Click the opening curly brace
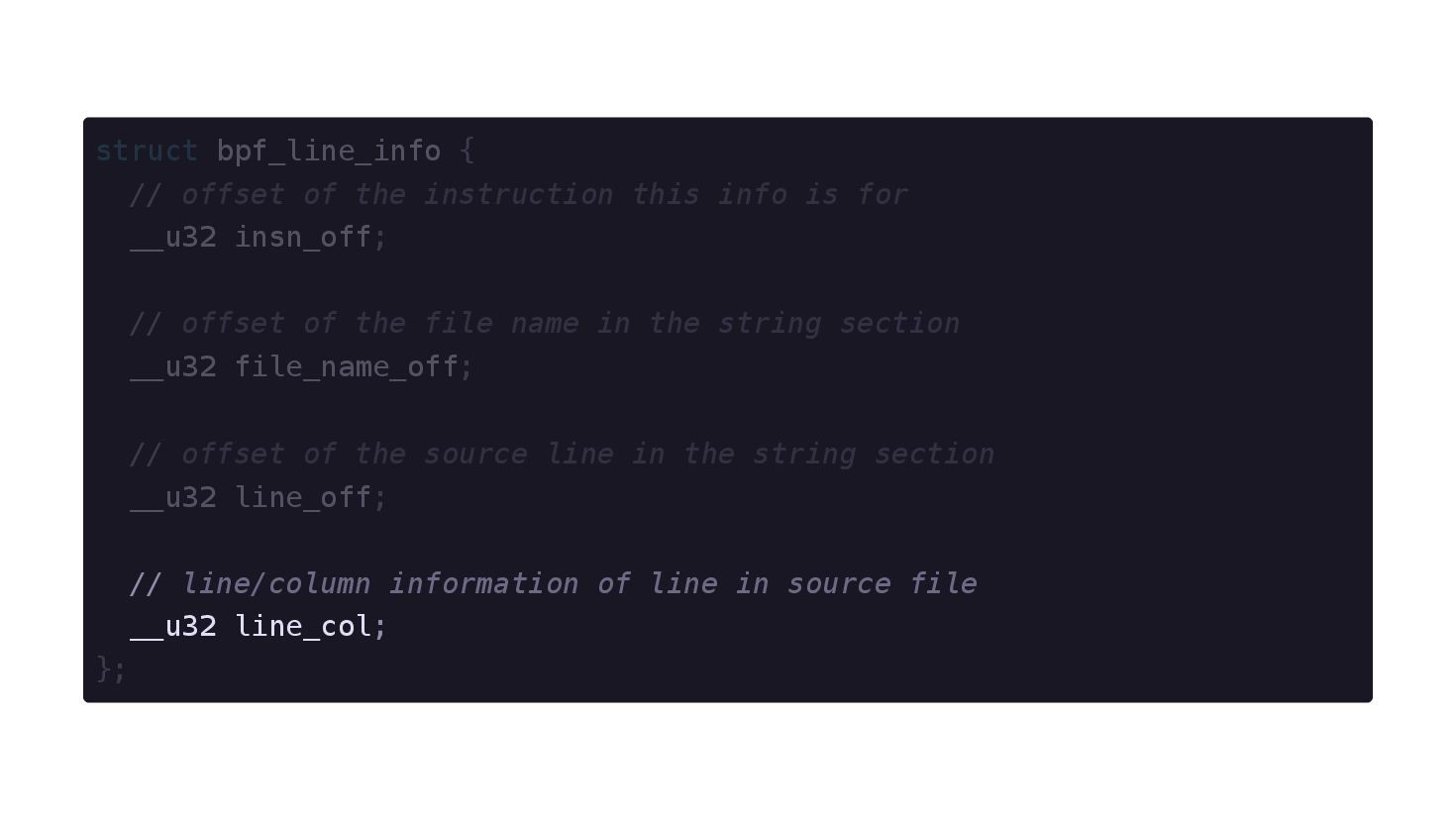The height and width of the screenshot is (820, 1456). (468, 151)
